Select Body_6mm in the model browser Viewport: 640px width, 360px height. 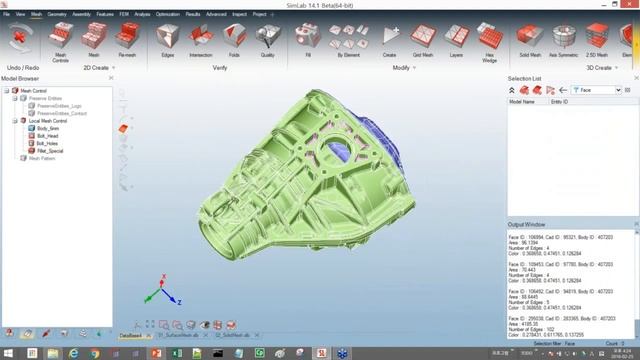pos(48,129)
